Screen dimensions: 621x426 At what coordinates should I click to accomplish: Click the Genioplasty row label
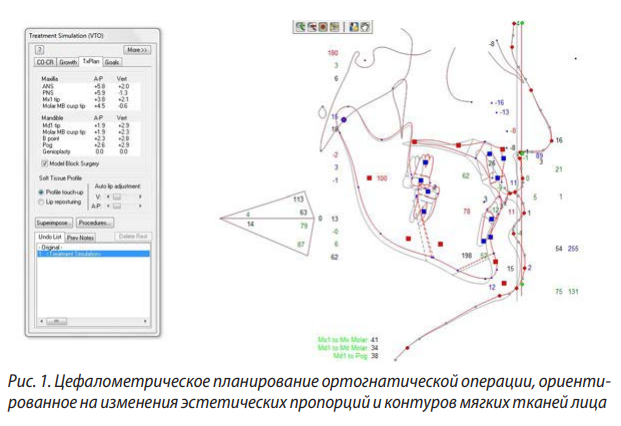click(57, 152)
